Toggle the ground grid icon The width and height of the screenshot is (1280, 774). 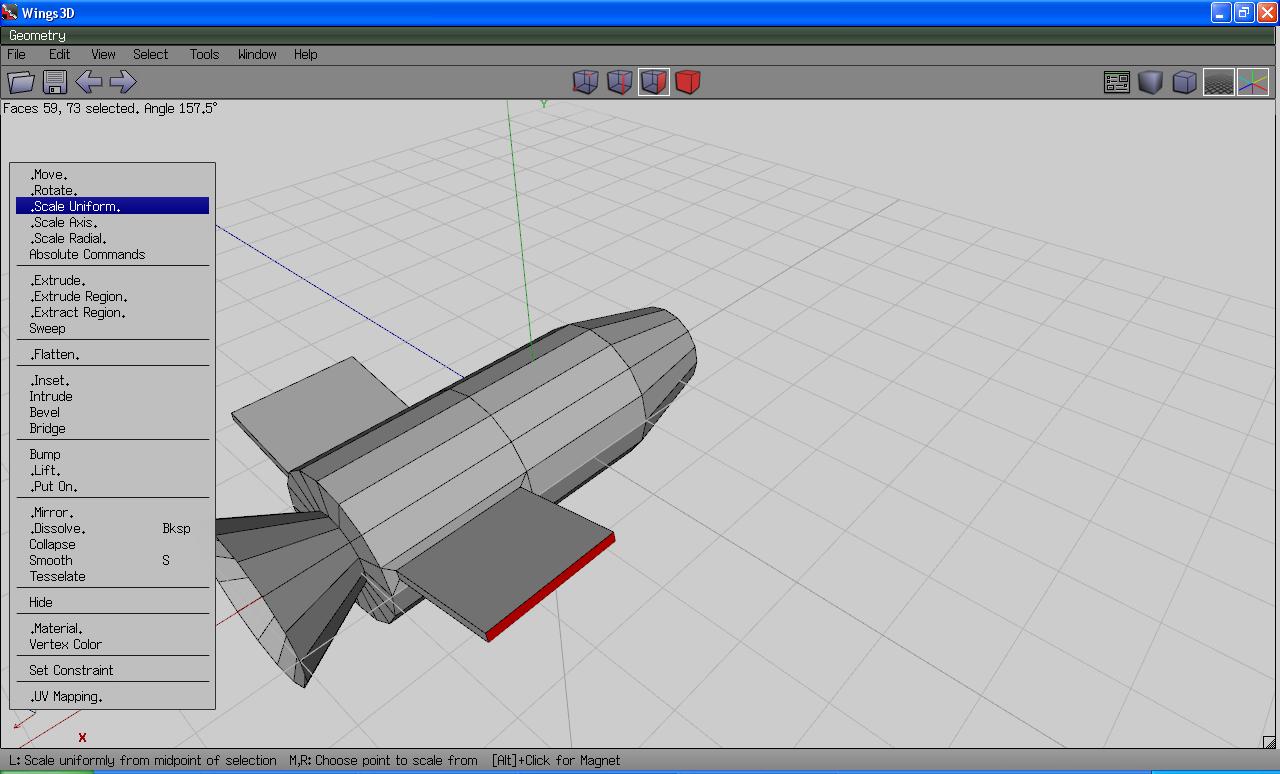click(1219, 82)
